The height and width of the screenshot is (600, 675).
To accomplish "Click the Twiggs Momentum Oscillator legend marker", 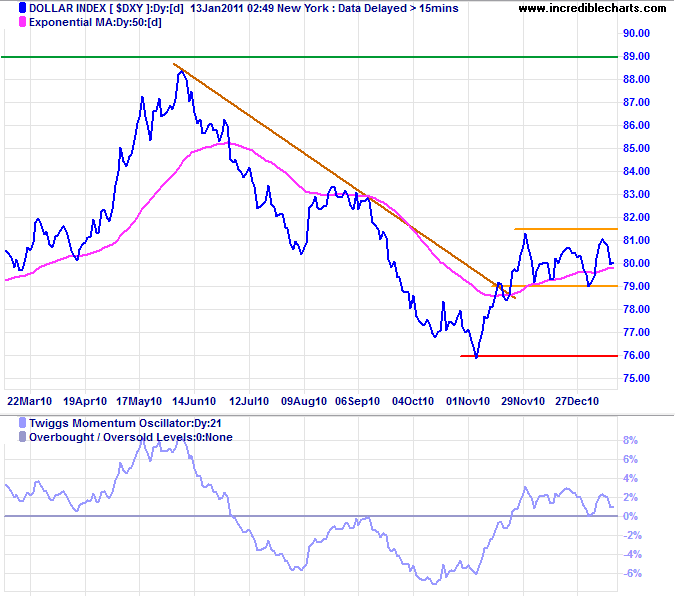I will pos(9,425).
